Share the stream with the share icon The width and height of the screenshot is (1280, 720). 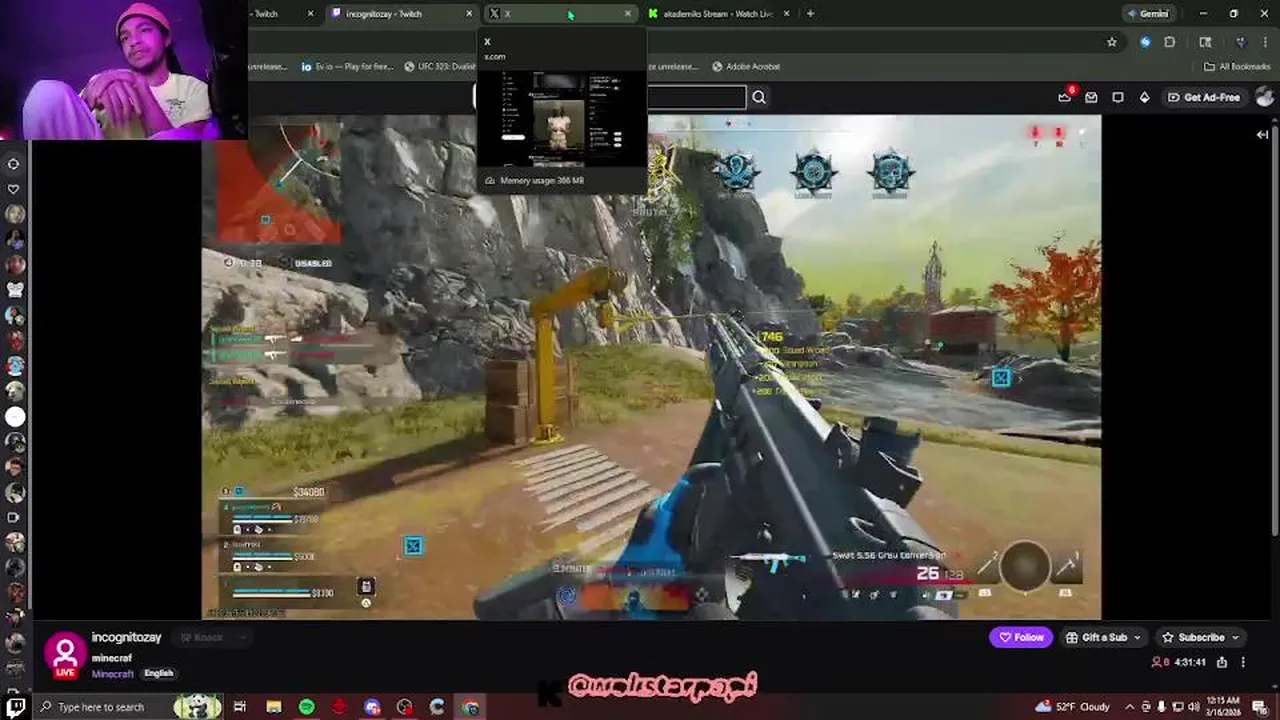click(x=1222, y=662)
